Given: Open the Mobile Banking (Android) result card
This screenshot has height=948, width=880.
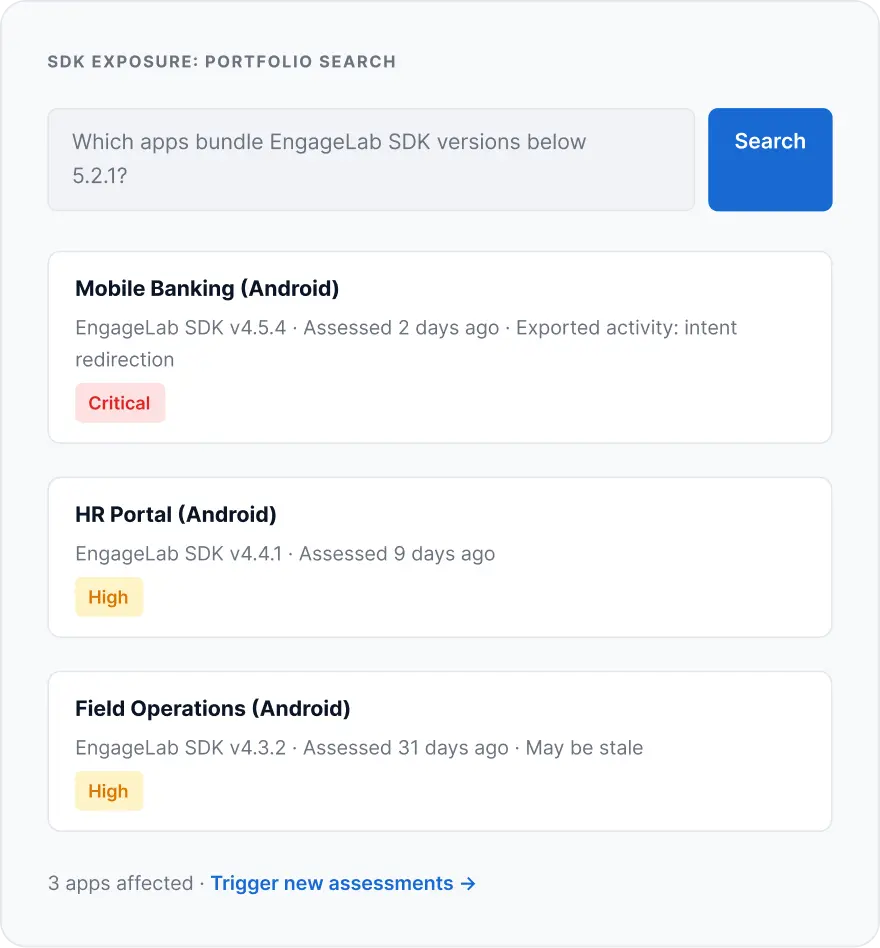Looking at the screenshot, I should (440, 347).
